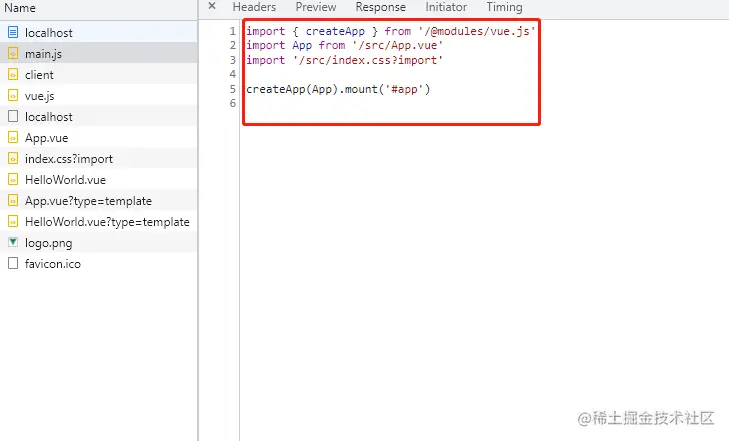Click the script icon beside client
Viewport: 729px width, 441px height.
pyautogui.click(x=13, y=74)
